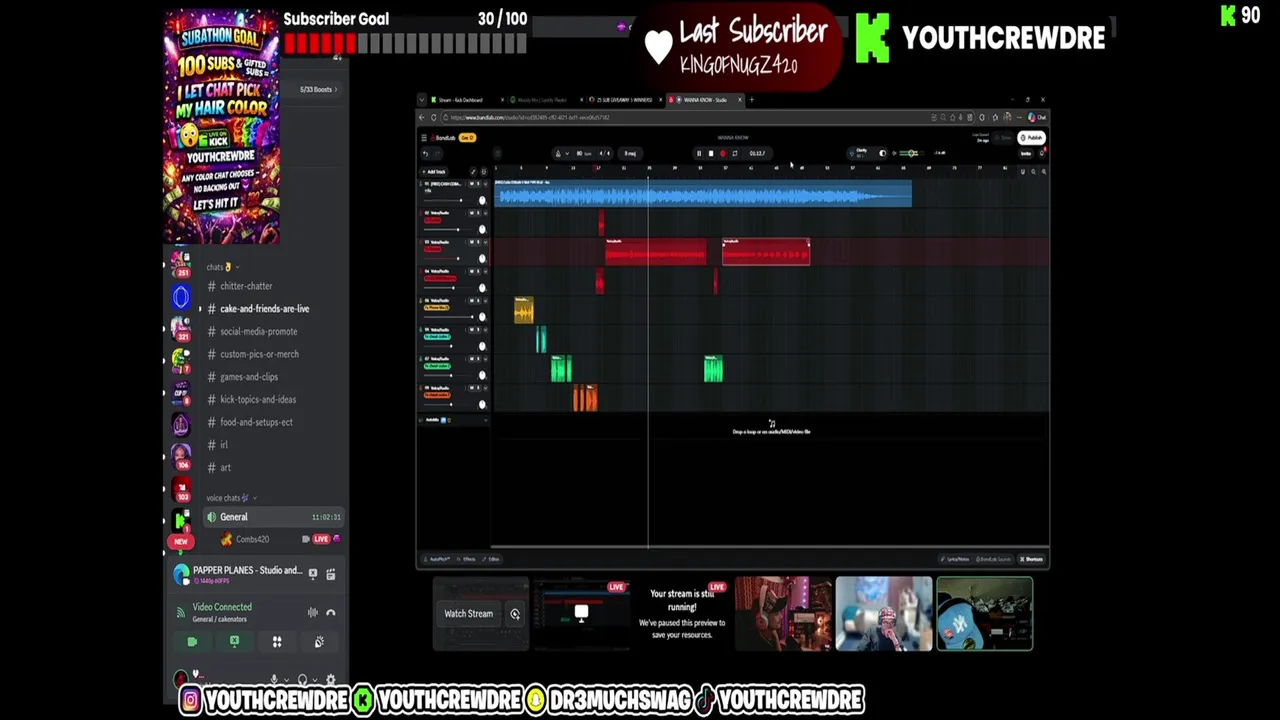This screenshot has width=1280, height=720.
Task: Switch to the 25 SUB GIVEAWAY tab
Action: [626, 100]
